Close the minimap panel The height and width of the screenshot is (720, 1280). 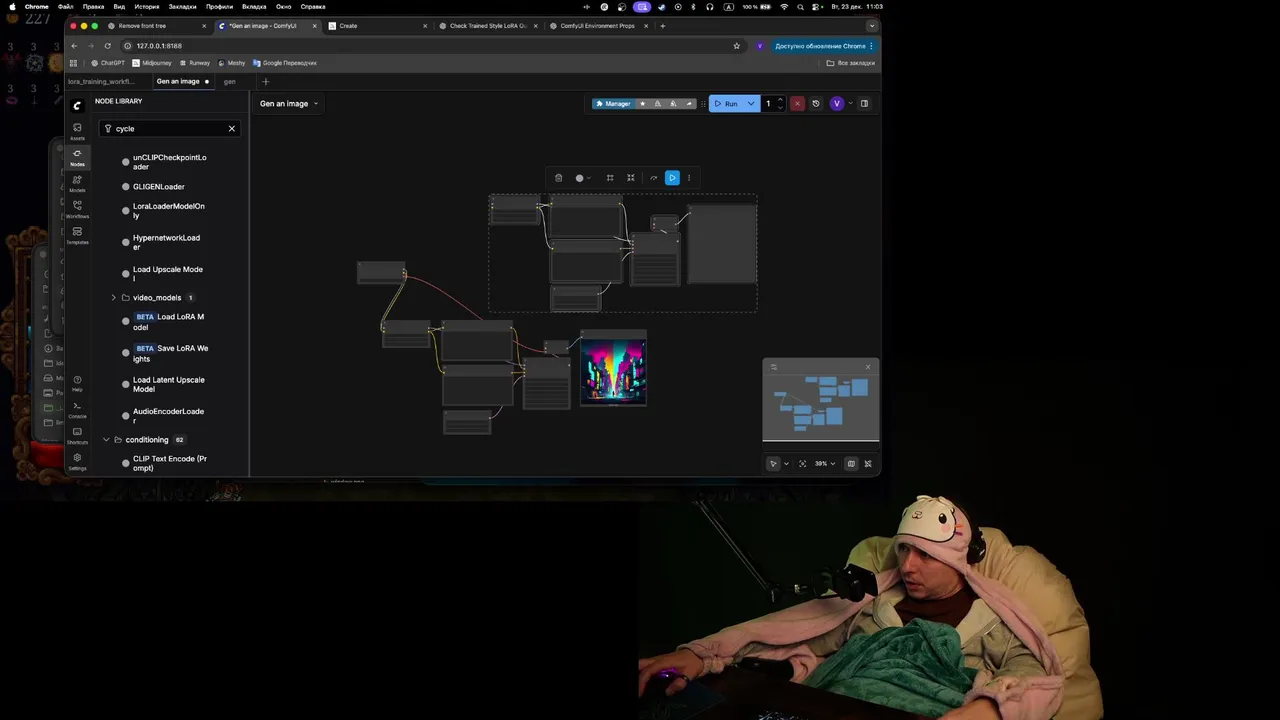pos(868,367)
